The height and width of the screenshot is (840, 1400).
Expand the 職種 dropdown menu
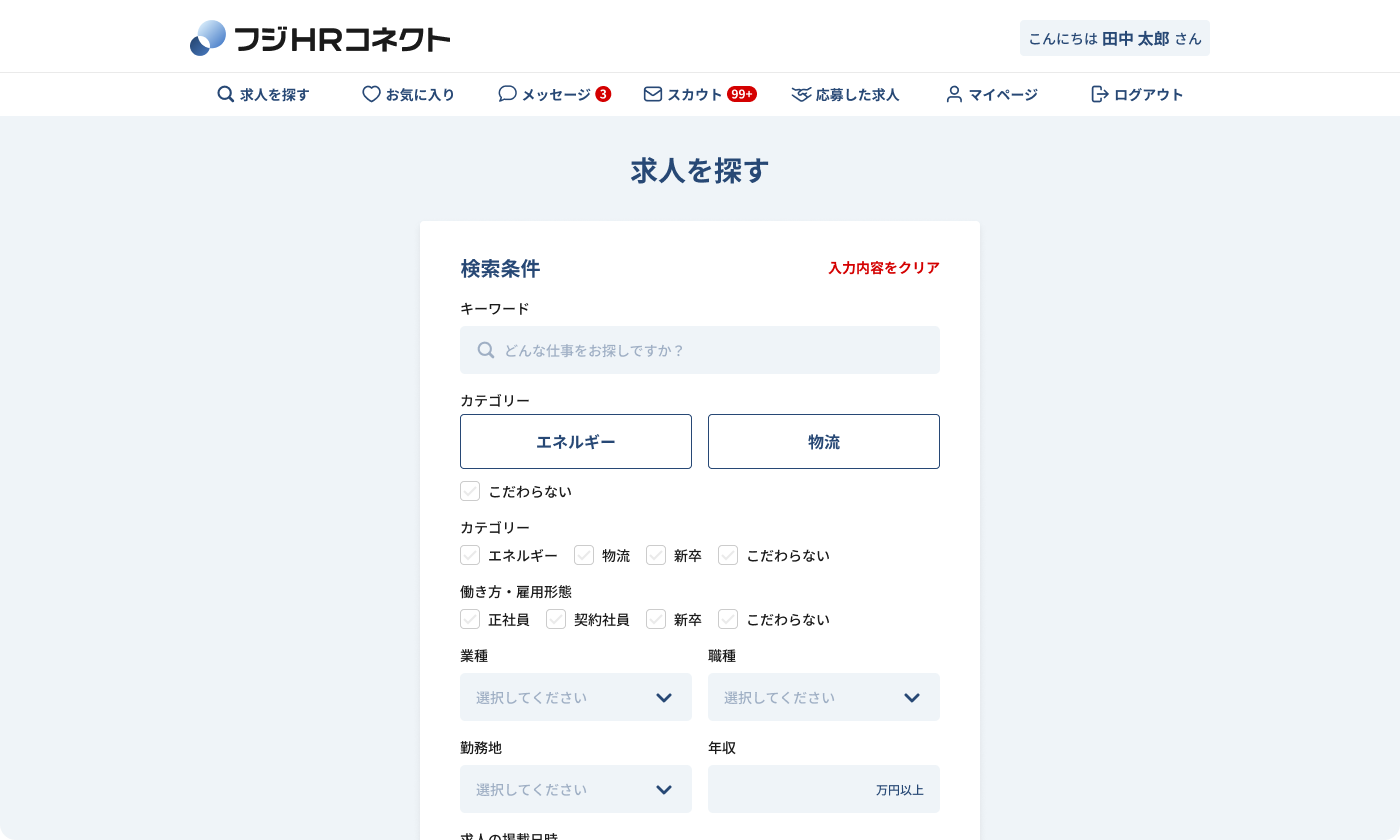pyautogui.click(x=824, y=697)
